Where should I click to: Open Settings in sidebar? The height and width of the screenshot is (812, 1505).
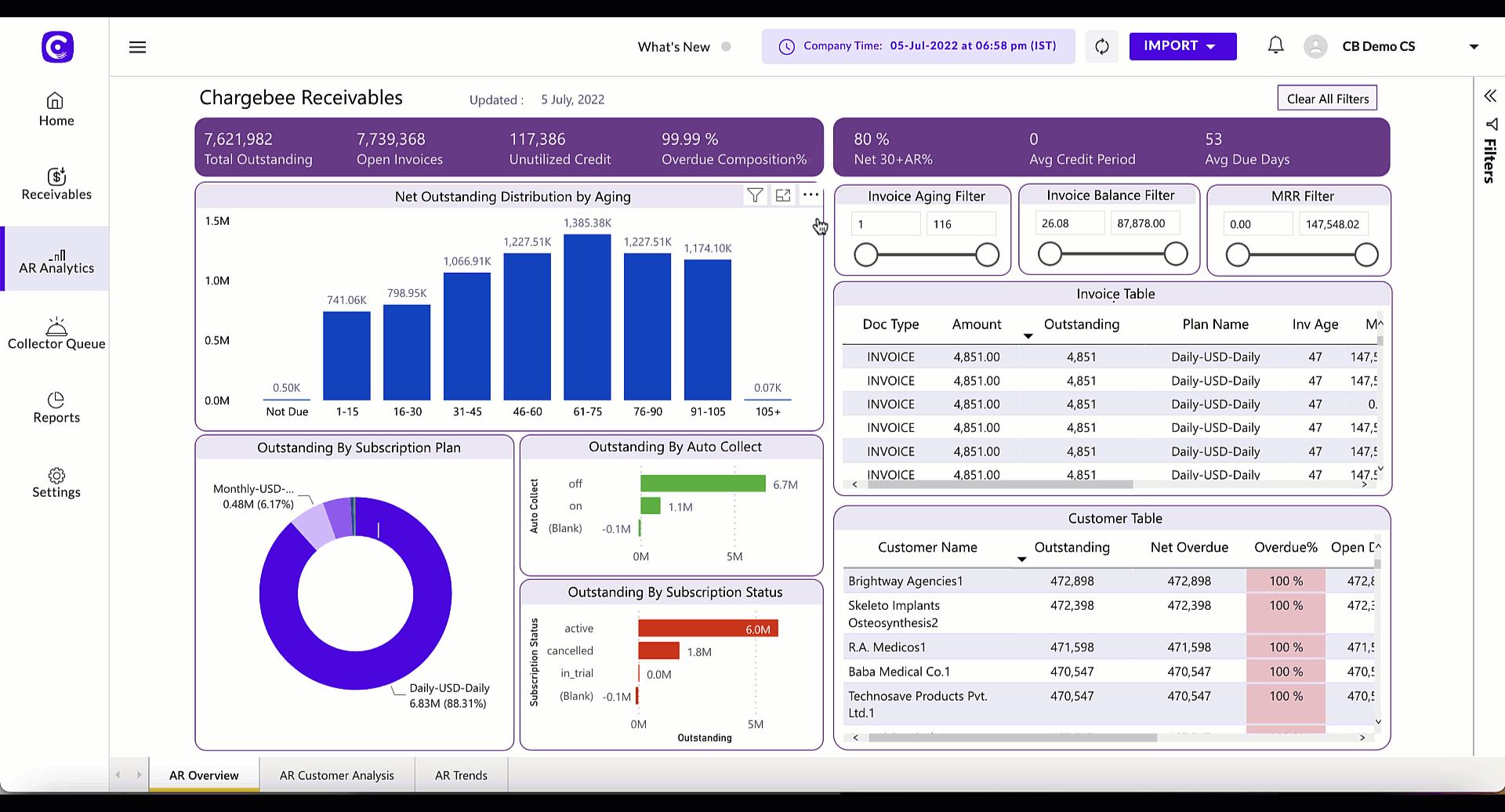(56, 482)
